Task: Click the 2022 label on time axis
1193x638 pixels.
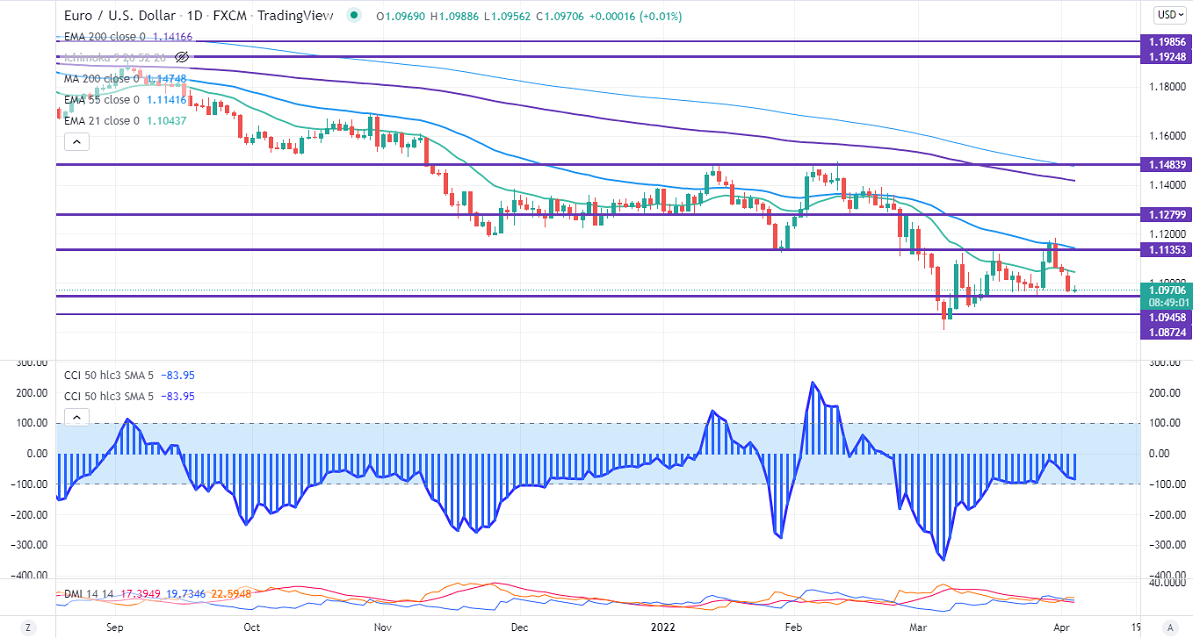Action: 662,627
